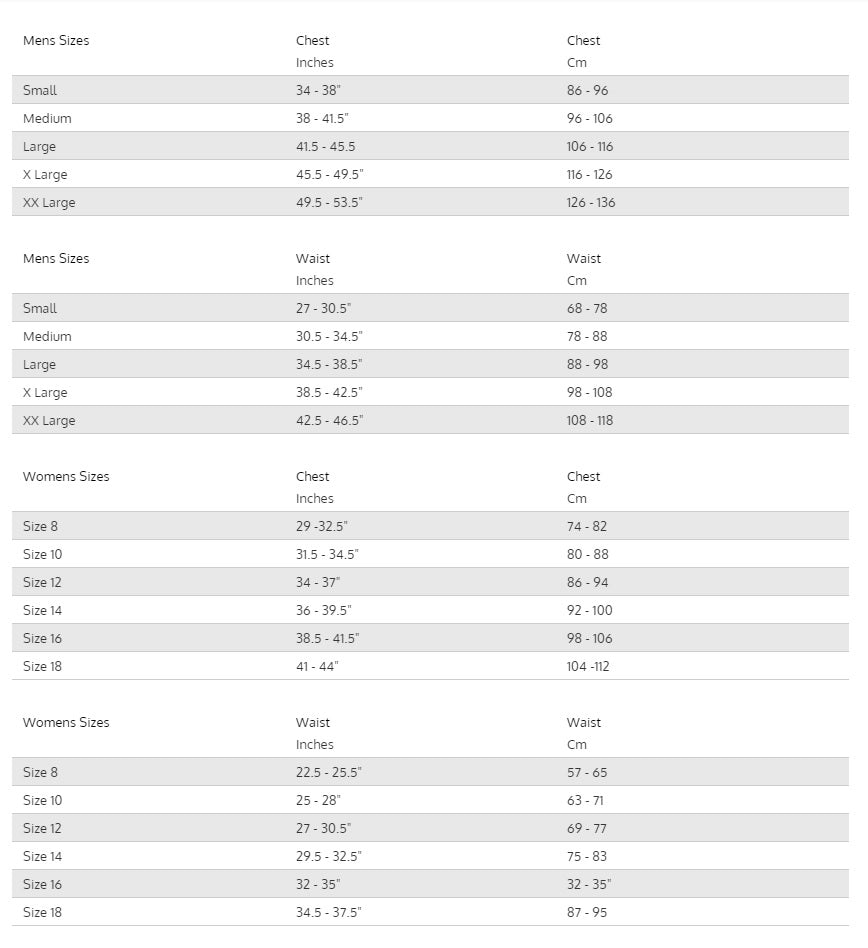Click the 98 - 108 X Large waist cm
The width and height of the screenshot is (868, 948).
tap(589, 392)
